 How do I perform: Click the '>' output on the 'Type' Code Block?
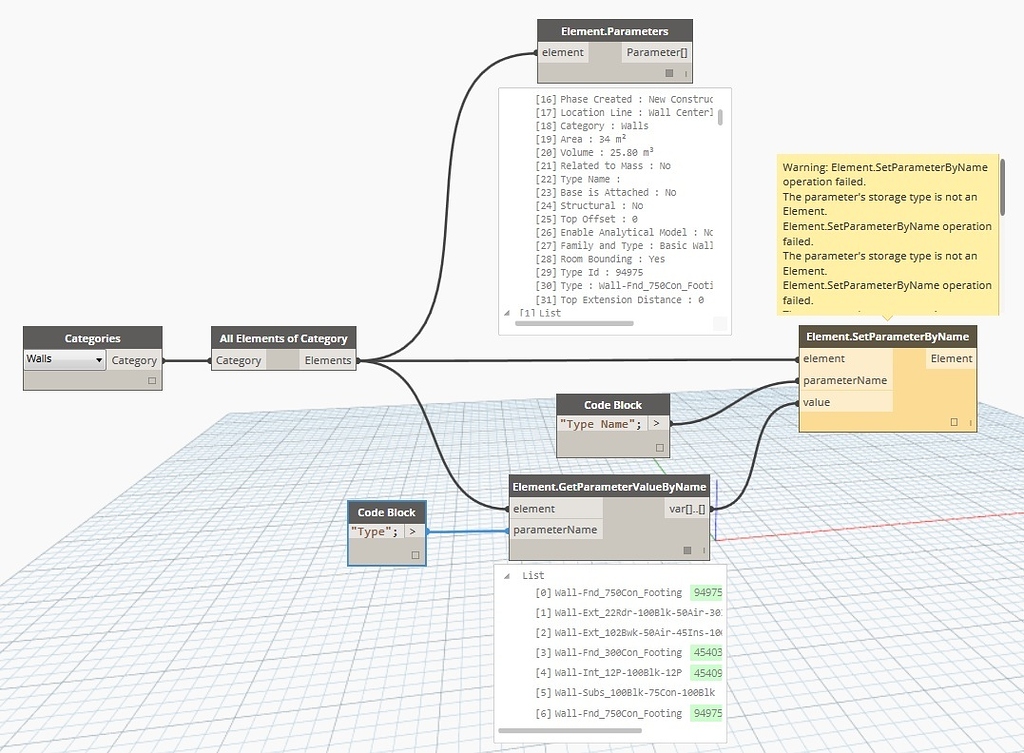[x=412, y=531]
